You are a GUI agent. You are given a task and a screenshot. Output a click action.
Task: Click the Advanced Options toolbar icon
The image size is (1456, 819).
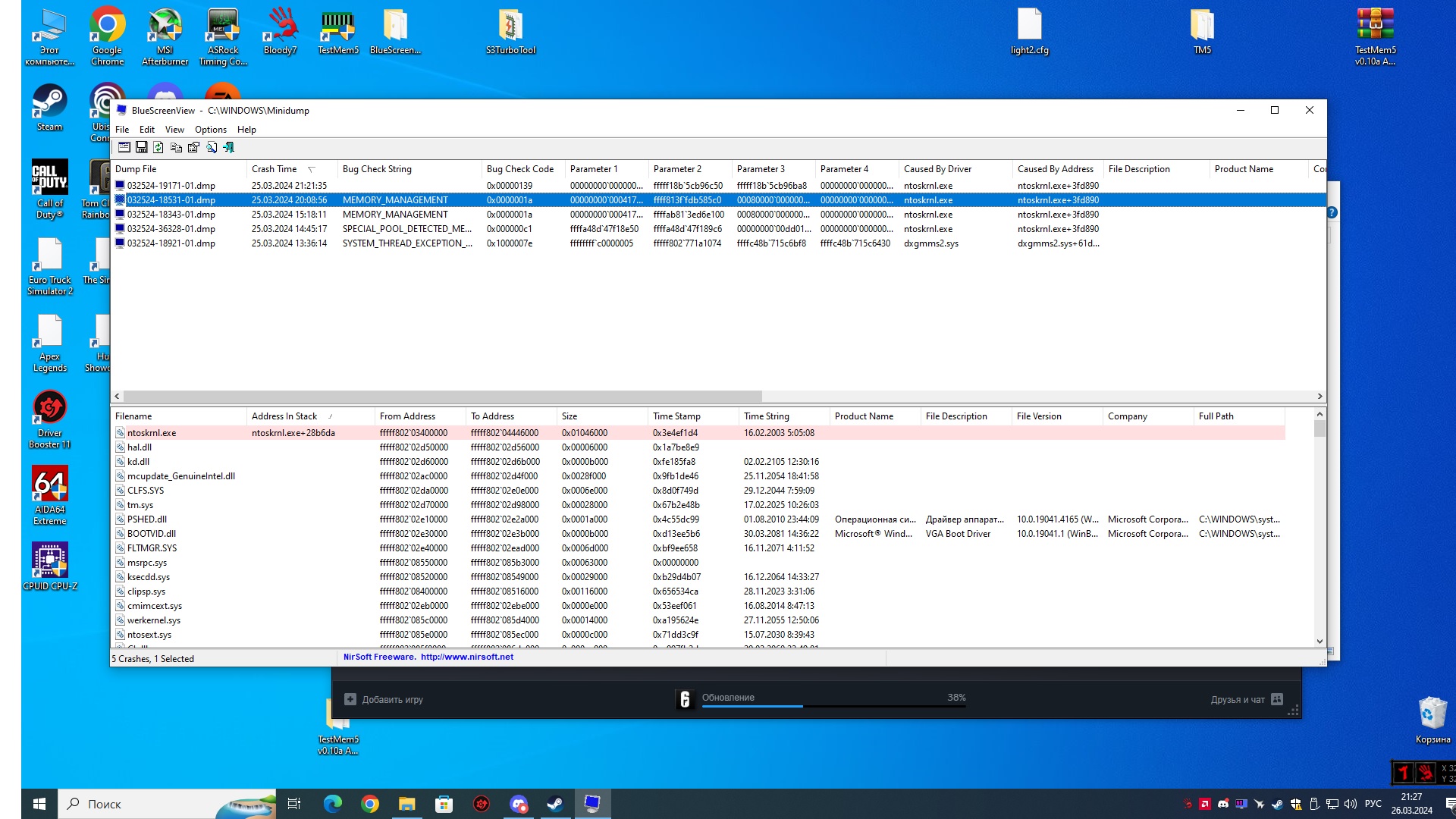[124, 147]
